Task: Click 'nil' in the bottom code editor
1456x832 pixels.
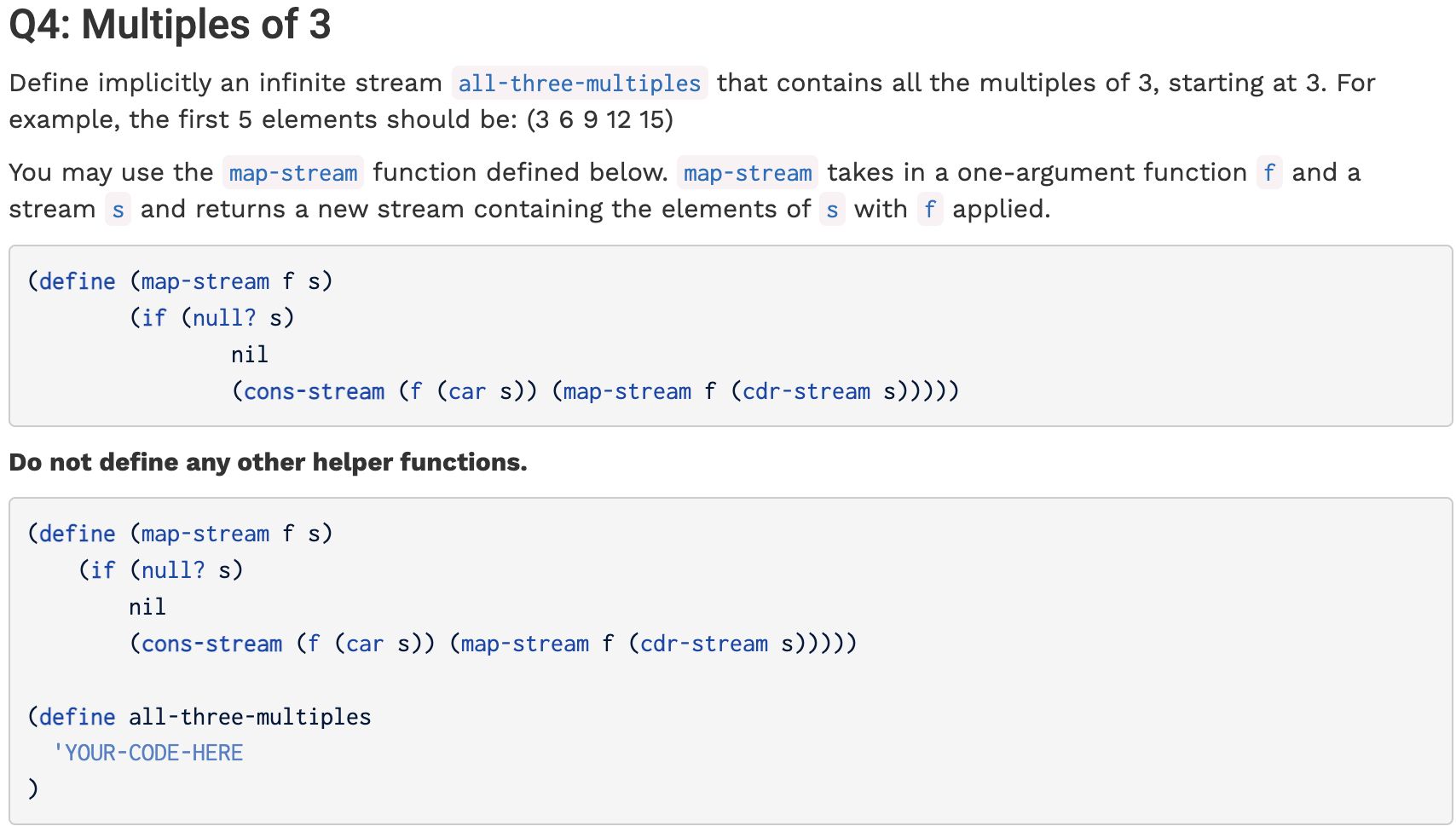Action: click(147, 607)
